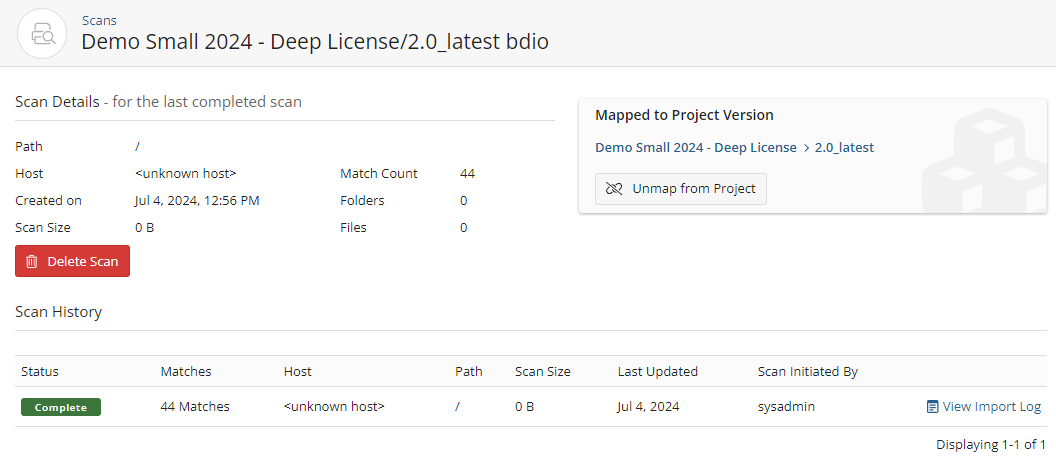Open the Scans breadcrumb link
The height and width of the screenshot is (461, 1056).
click(x=98, y=19)
